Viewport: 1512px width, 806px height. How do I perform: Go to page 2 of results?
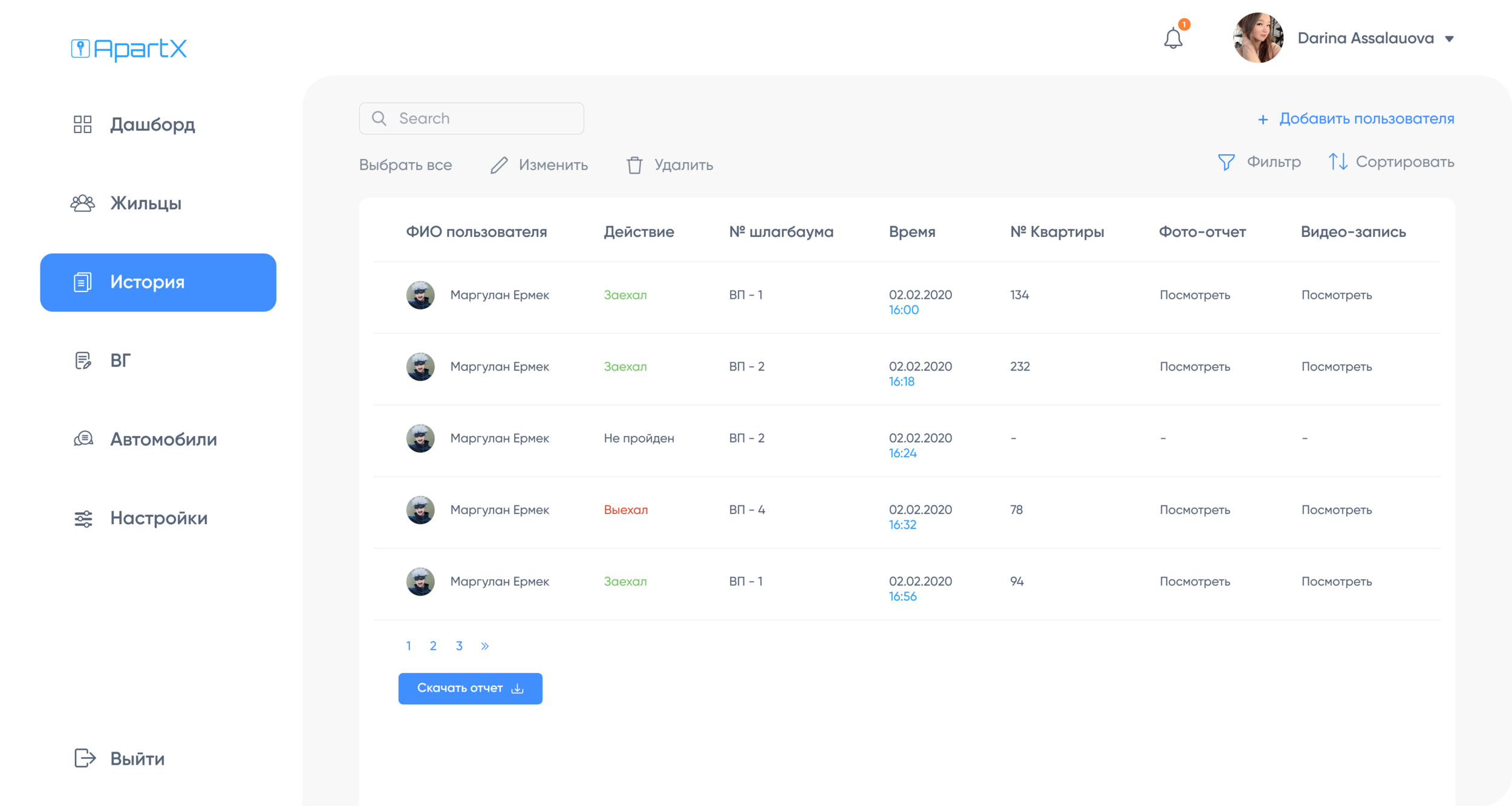click(x=433, y=646)
